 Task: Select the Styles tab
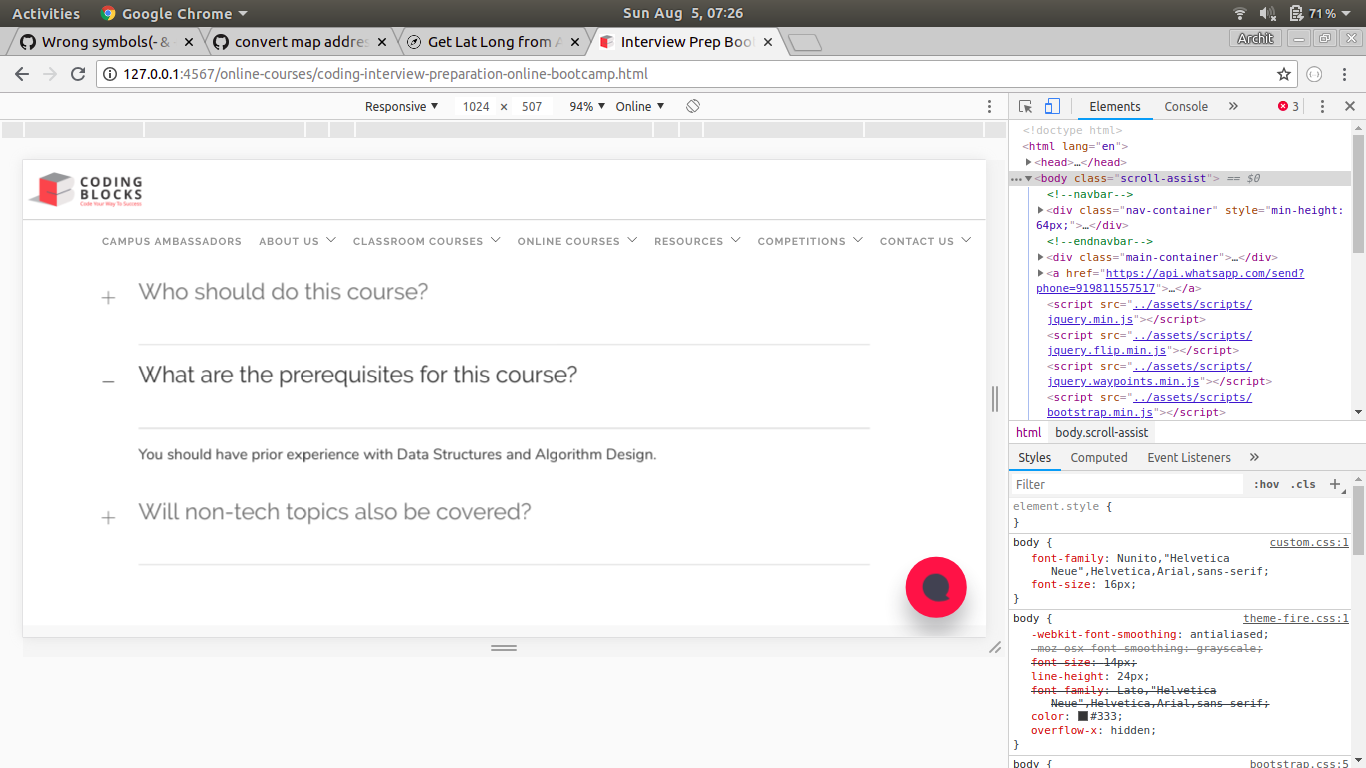point(1034,457)
